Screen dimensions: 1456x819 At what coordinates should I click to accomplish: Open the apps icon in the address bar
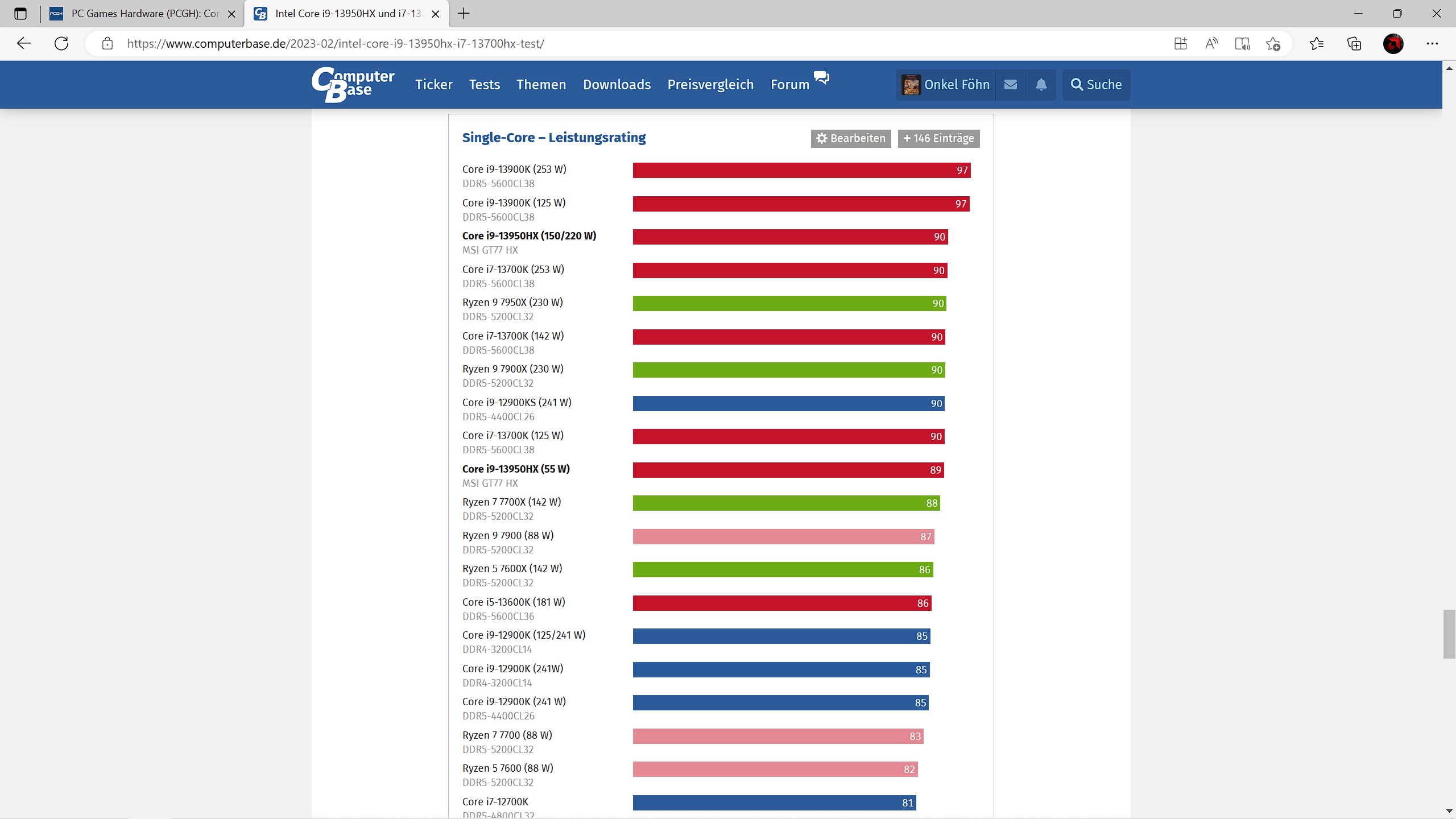1181,44
